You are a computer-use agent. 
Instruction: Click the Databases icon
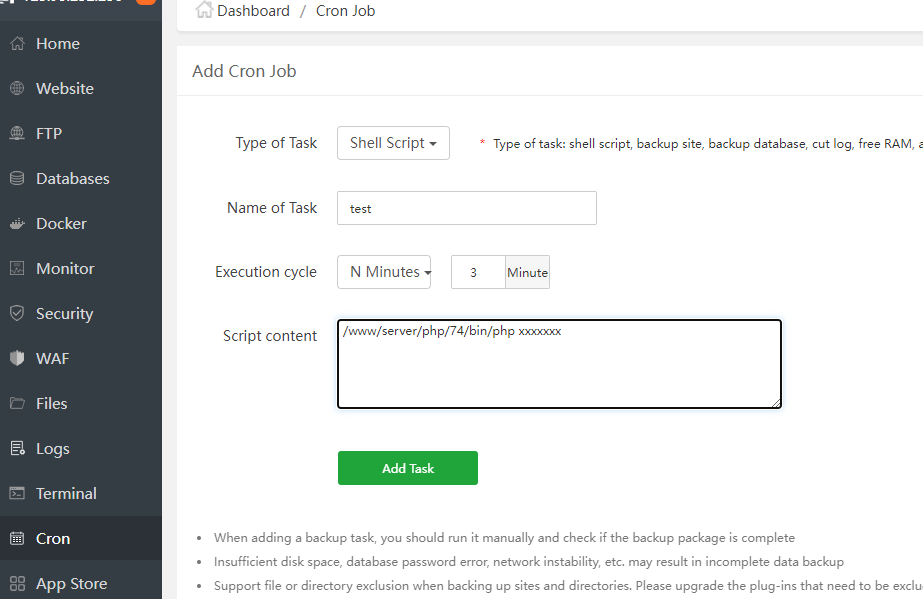pyautogui.click(x=17, y=179)
